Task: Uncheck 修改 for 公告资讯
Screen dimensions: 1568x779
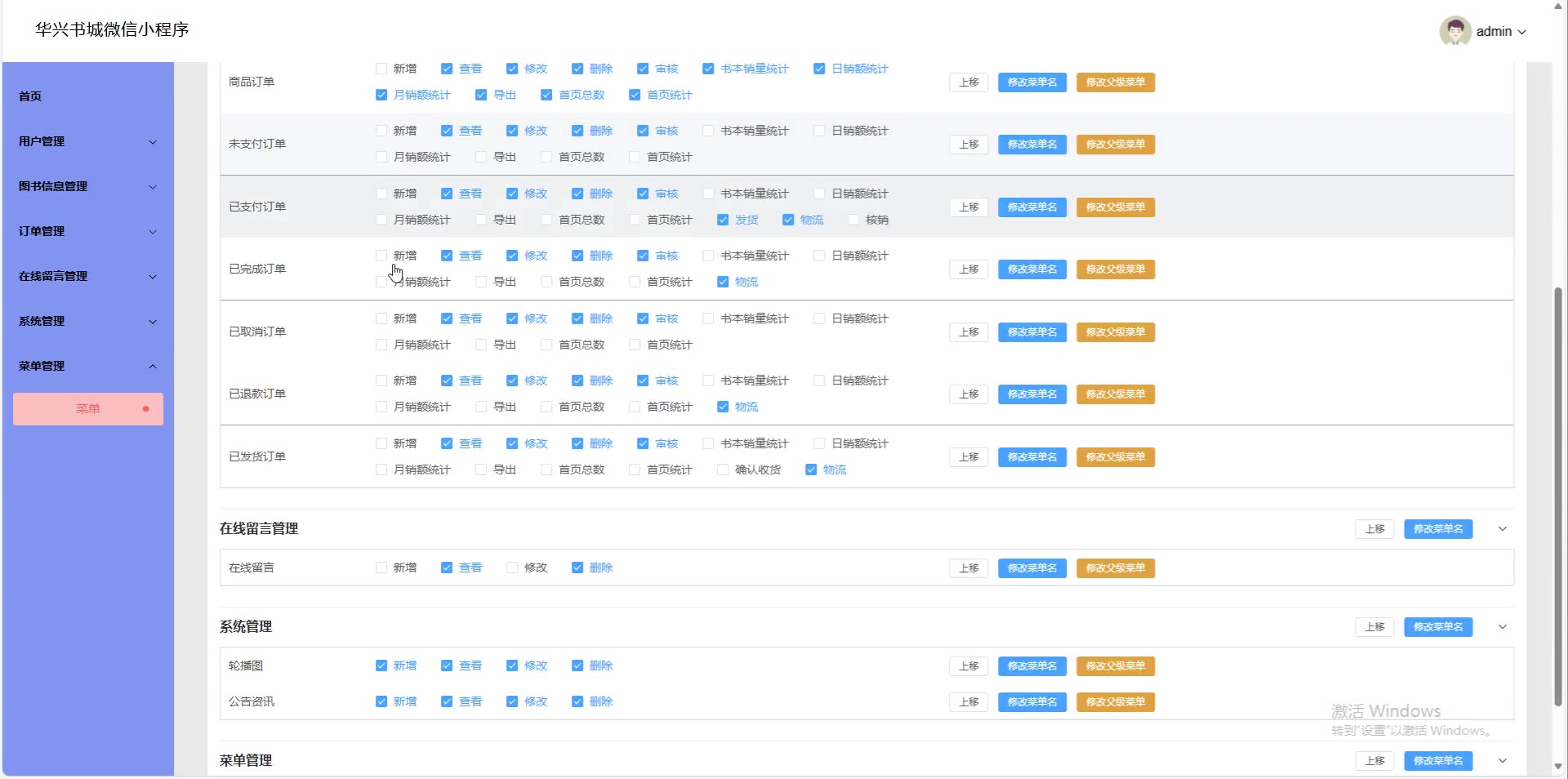Action: coord(512,701)
